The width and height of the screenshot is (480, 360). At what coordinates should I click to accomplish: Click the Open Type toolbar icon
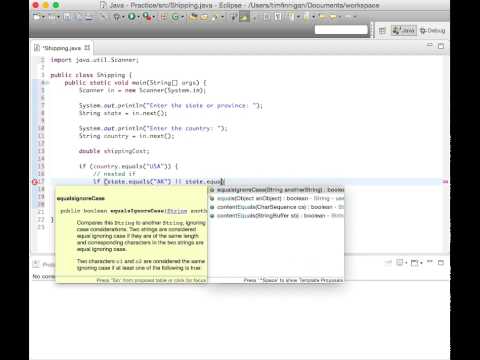click(194, 16)
